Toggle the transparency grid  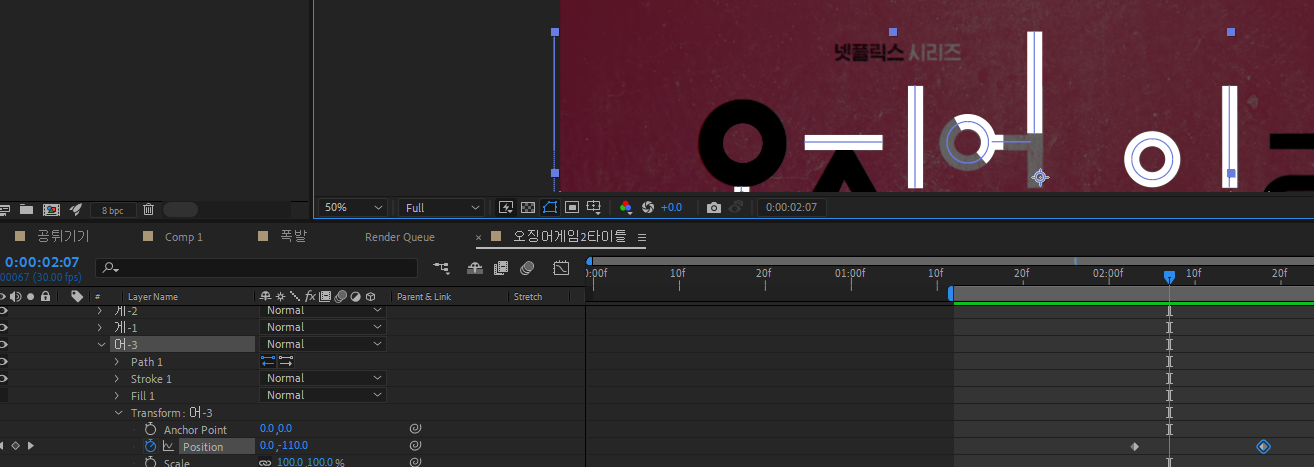pyautogui.click(x=528, y=207)
